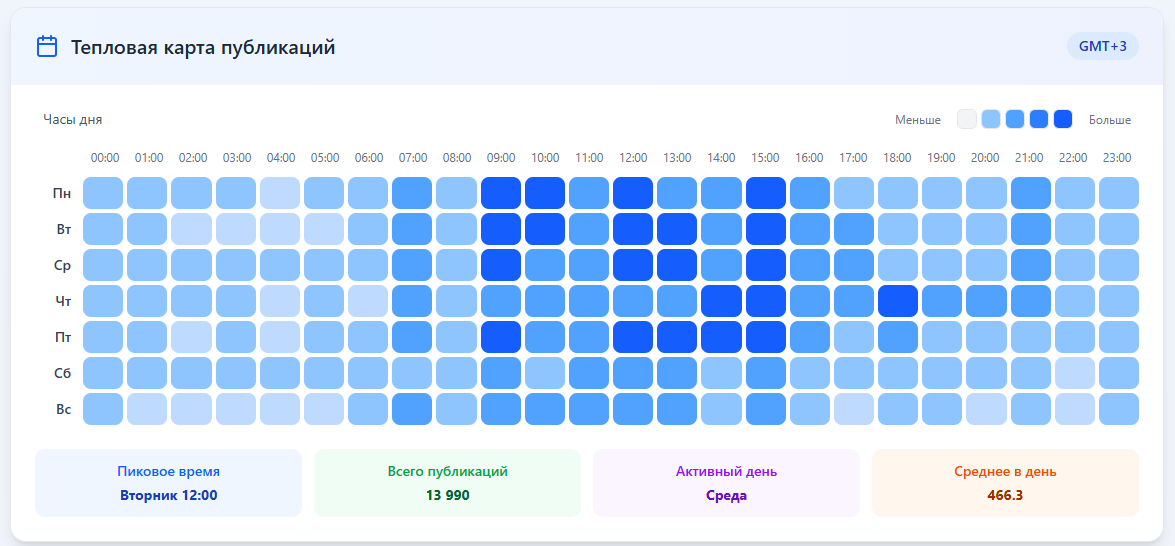Click the Monday 09:00 heatmap cell

tap(501, 193)
